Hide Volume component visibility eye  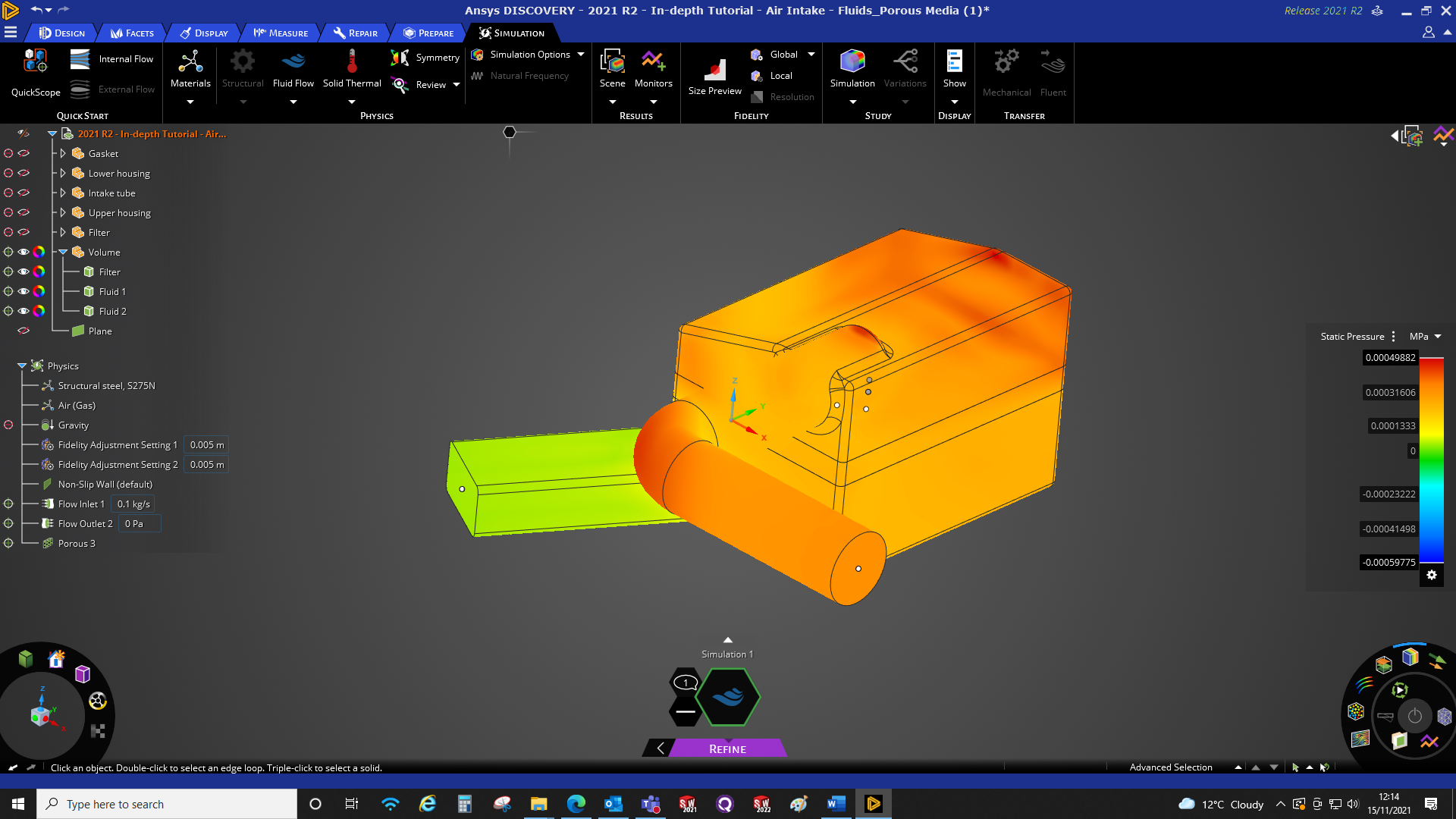point(24,252)
